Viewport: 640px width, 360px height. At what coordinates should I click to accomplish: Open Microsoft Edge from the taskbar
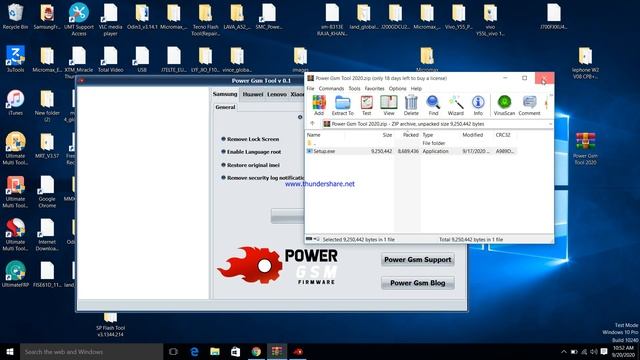click(194, 352)
